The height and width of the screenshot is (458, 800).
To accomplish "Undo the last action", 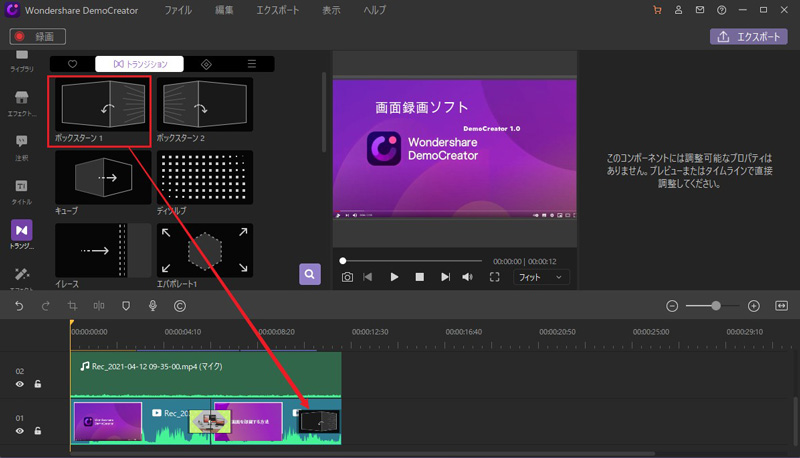I will (x=19, y=306).
